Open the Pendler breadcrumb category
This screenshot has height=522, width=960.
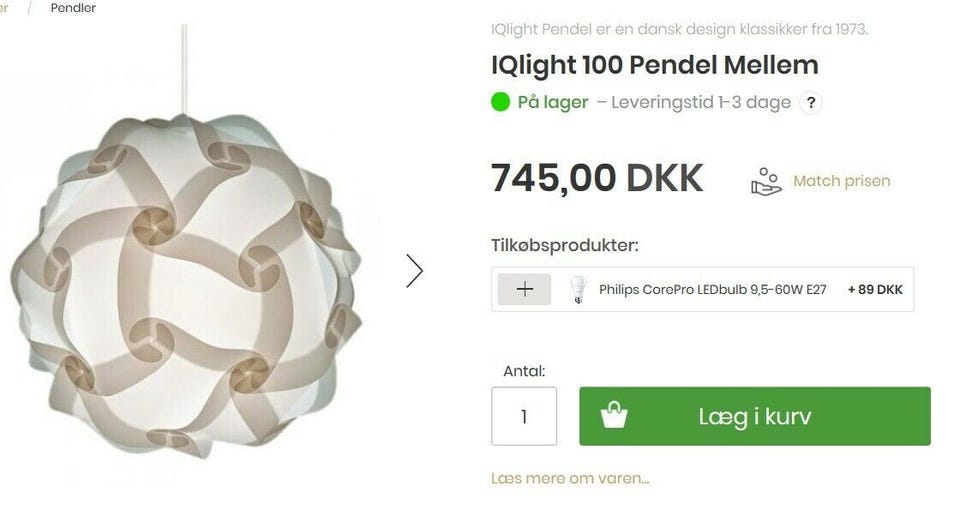click(73, 8)
